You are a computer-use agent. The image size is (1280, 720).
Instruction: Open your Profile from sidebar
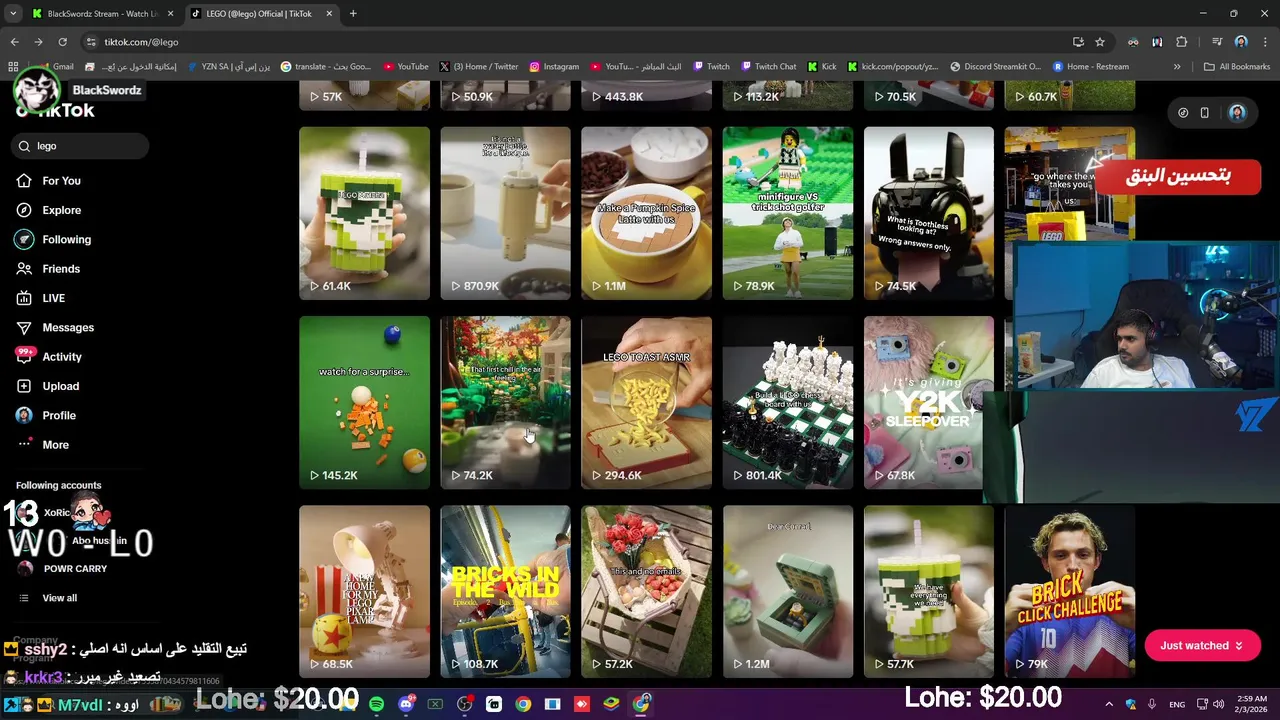point(58,415)
